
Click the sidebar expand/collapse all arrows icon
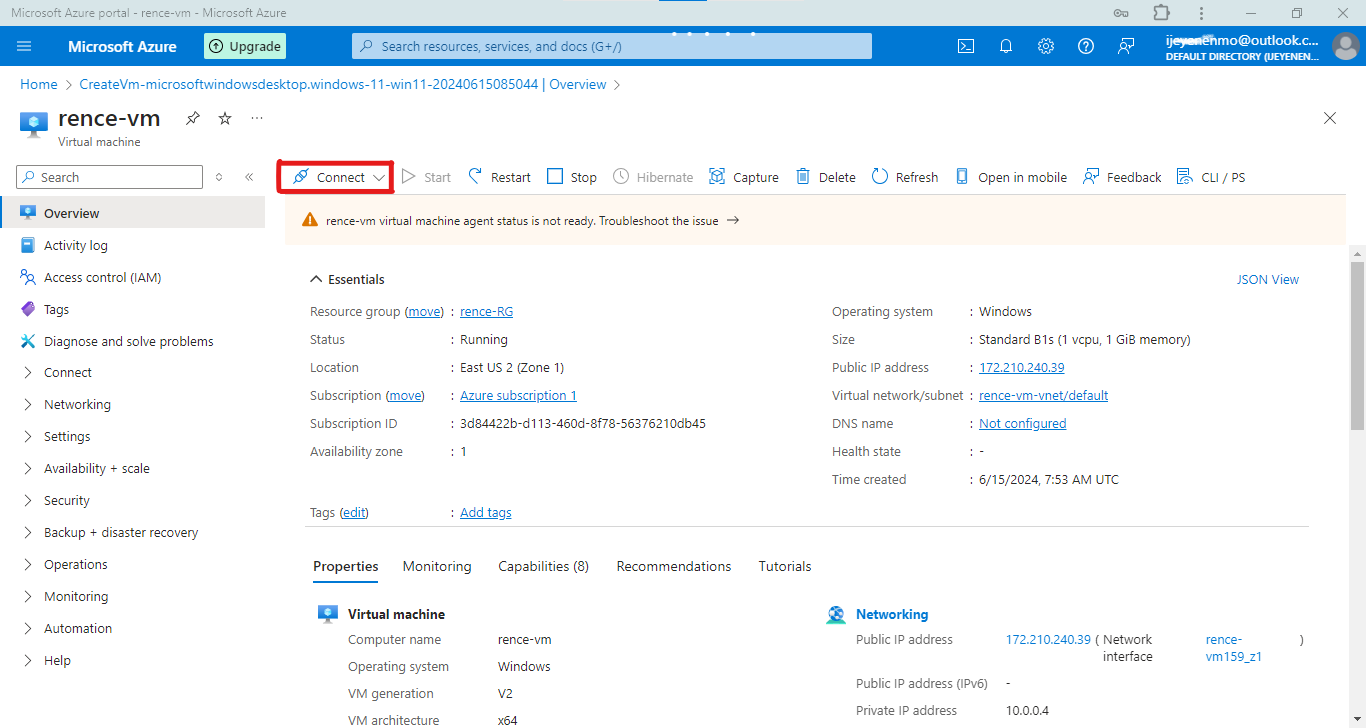[219, 177]
